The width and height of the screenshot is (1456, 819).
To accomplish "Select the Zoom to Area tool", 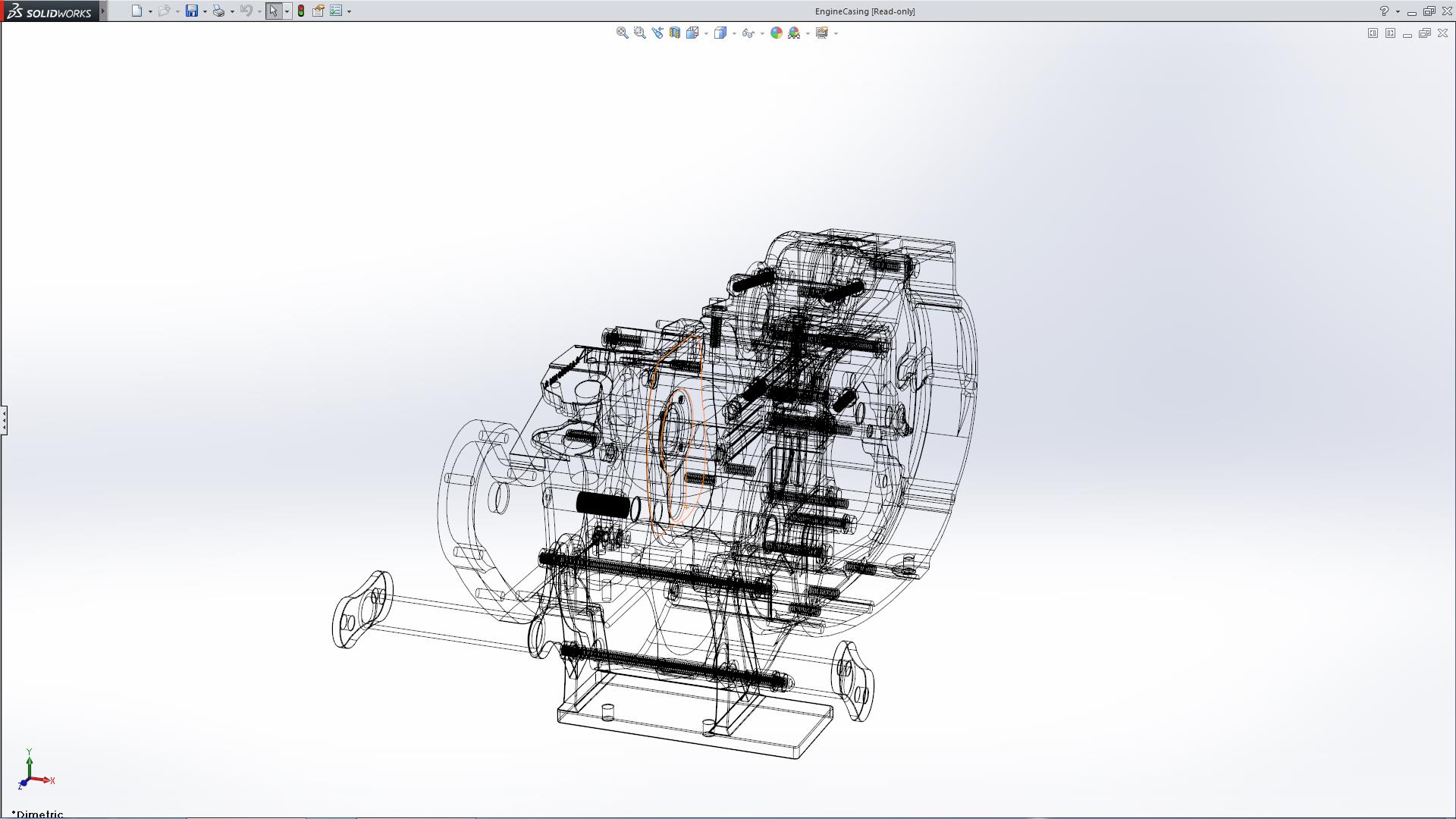I will [x=639, y=33].
